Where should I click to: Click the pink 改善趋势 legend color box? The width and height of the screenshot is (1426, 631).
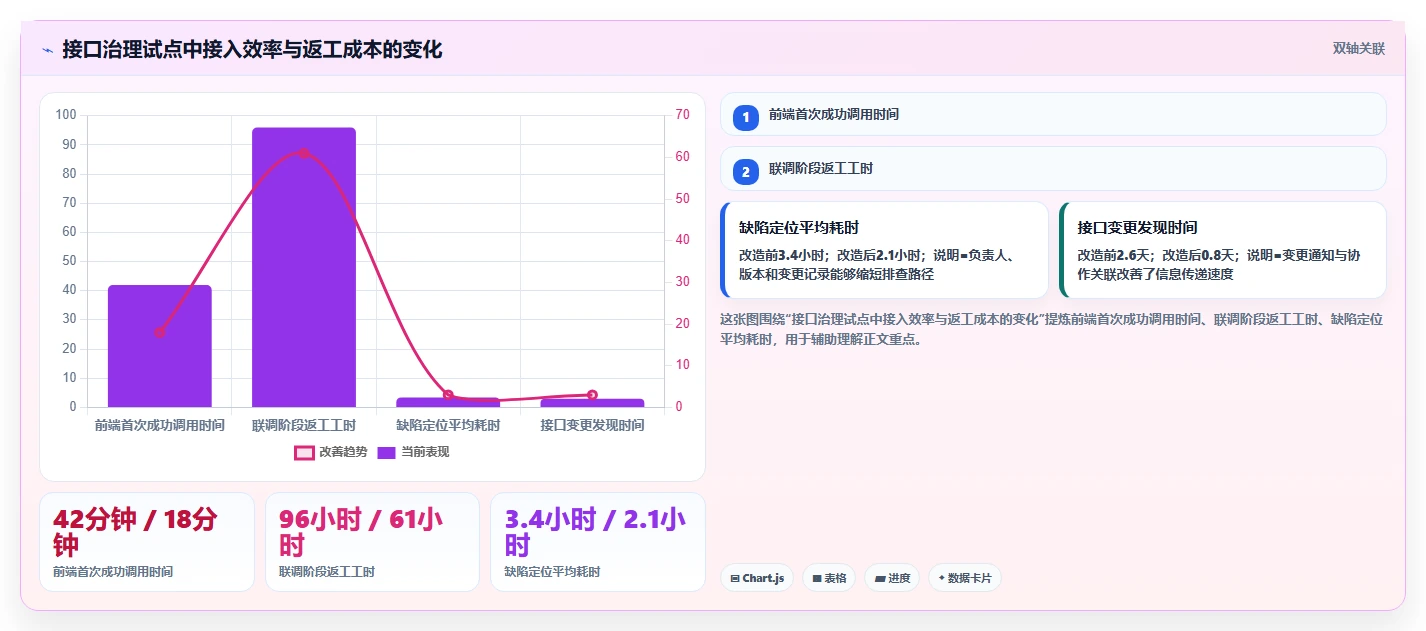tap(304, 452)
